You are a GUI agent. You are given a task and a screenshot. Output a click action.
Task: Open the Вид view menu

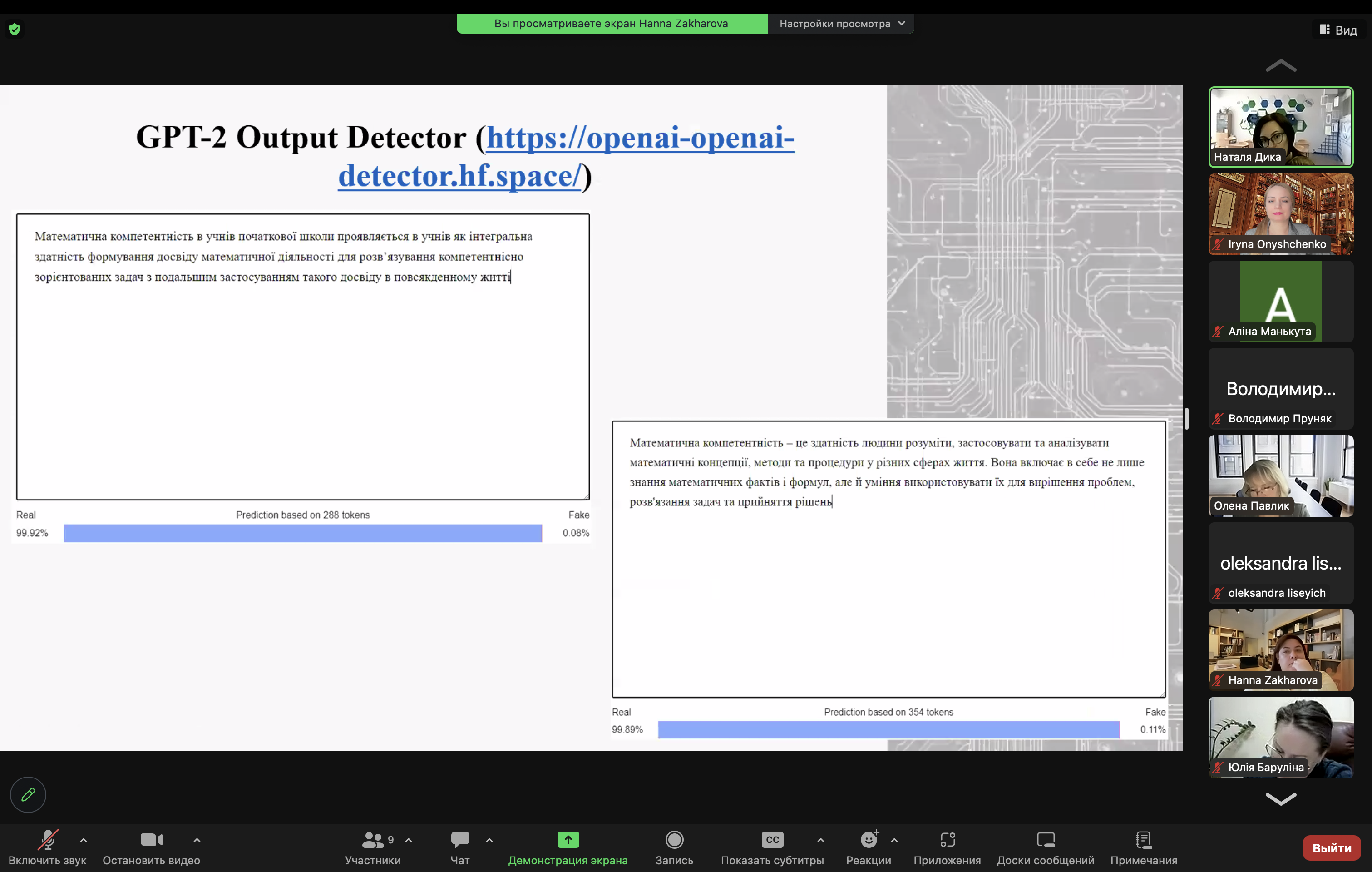pos(1338,30)
